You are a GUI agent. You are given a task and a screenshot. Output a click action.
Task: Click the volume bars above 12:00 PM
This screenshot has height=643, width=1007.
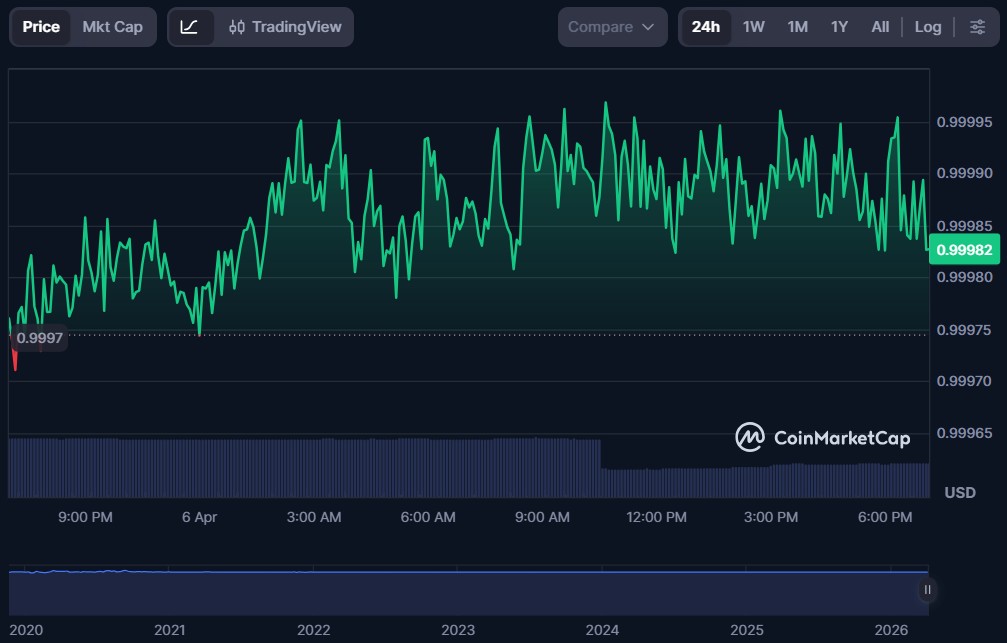(656, 482)
